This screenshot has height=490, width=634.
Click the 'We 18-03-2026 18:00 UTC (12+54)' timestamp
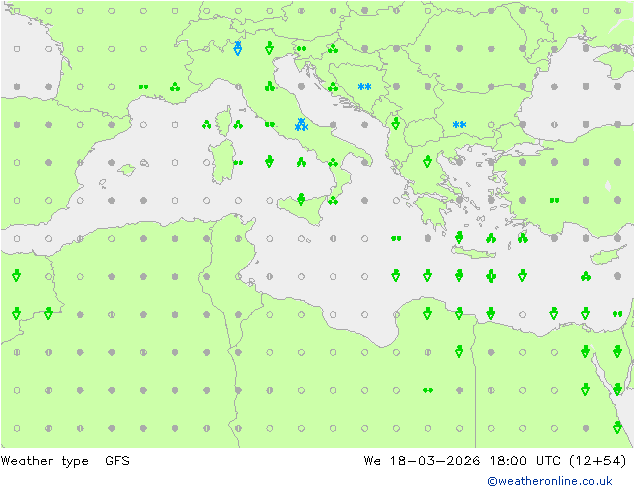click(x=495, y=461)
